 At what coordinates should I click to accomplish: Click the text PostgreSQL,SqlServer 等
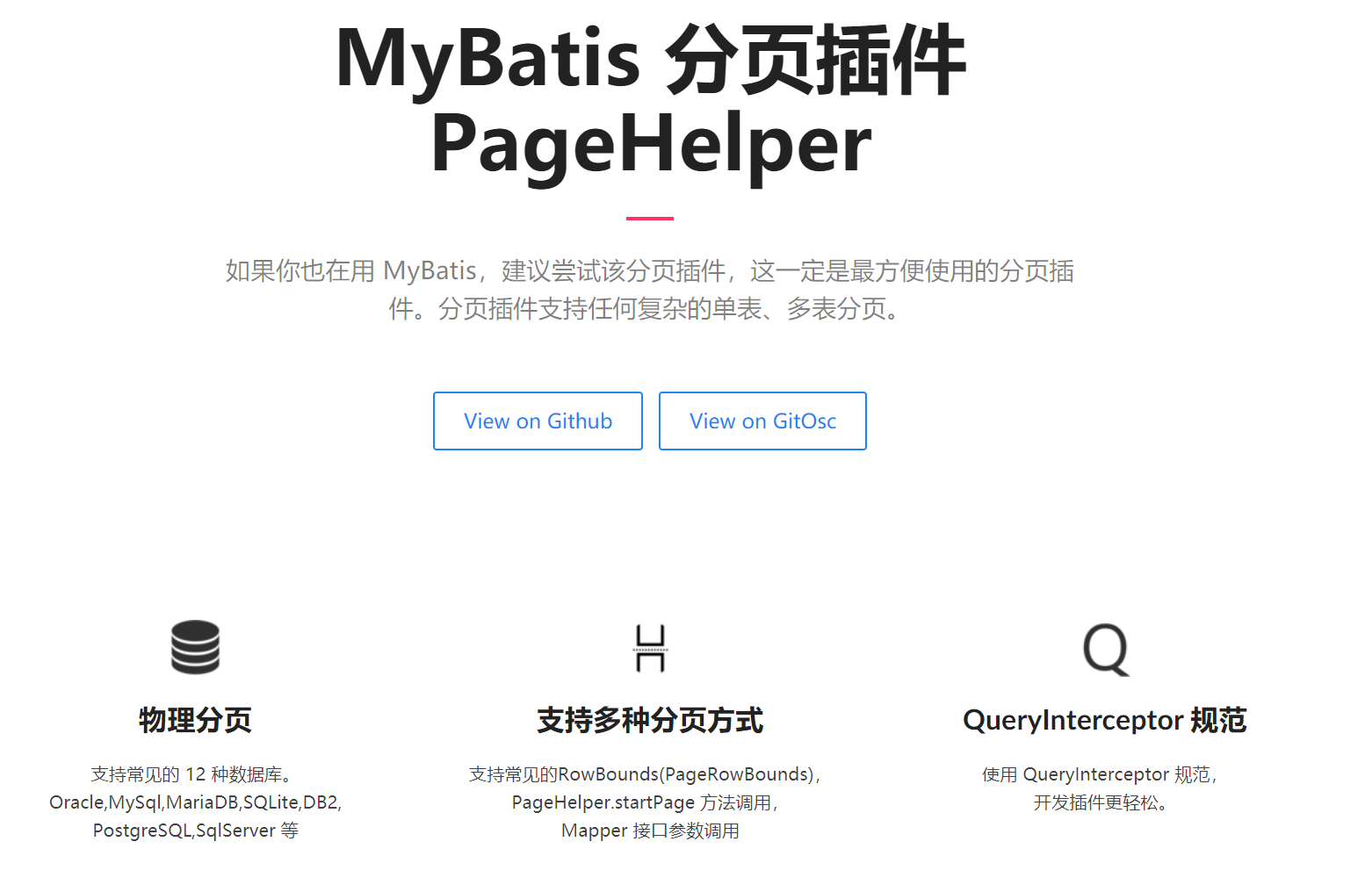click(x=195, y=831)
